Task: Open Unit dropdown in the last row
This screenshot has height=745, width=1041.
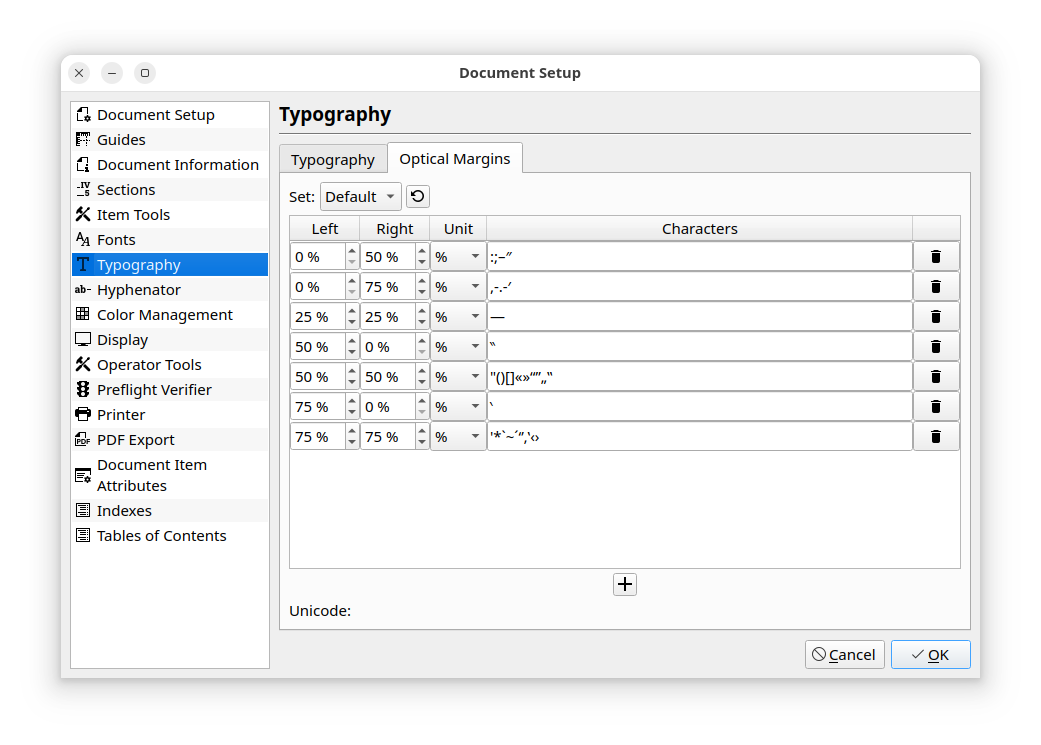Action: [458, 437]
